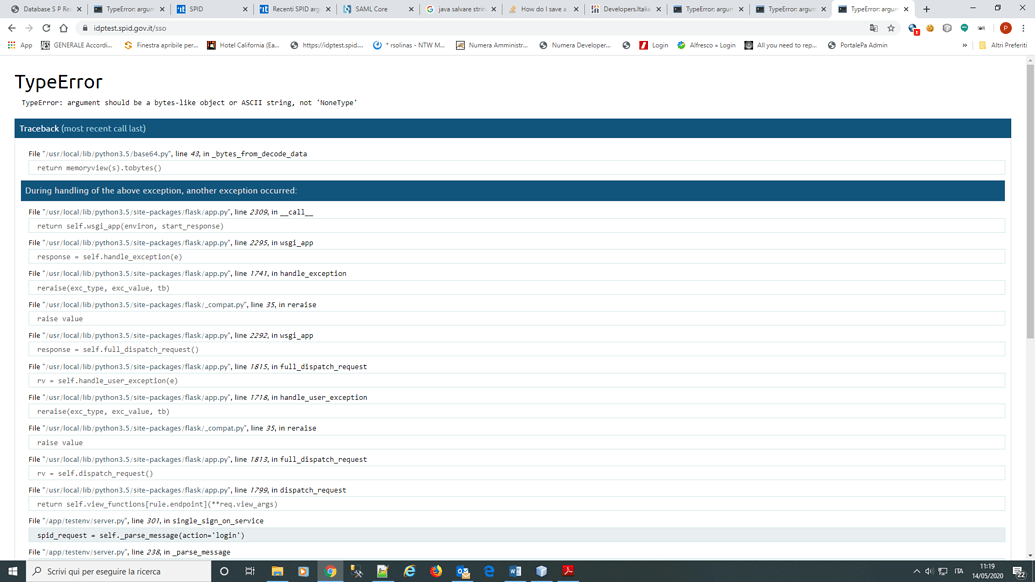Switch to the Recenti SPID tab

(294, 9)
